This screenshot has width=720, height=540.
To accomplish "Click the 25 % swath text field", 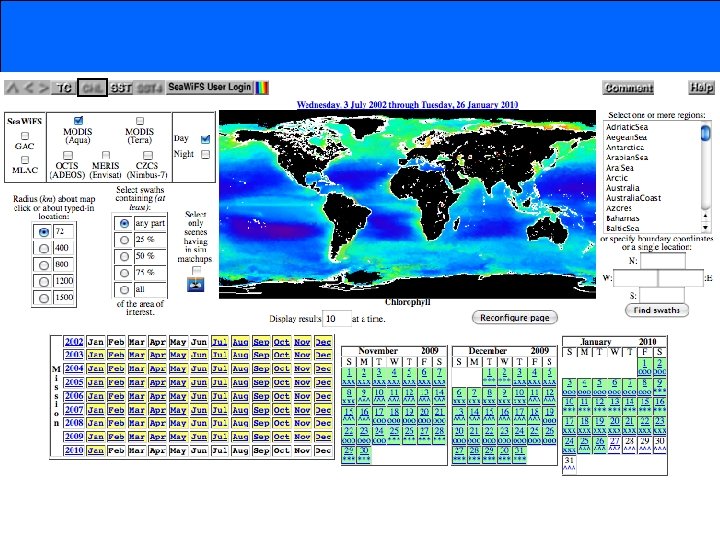I will pyautogui.click(x=150, y=240).
